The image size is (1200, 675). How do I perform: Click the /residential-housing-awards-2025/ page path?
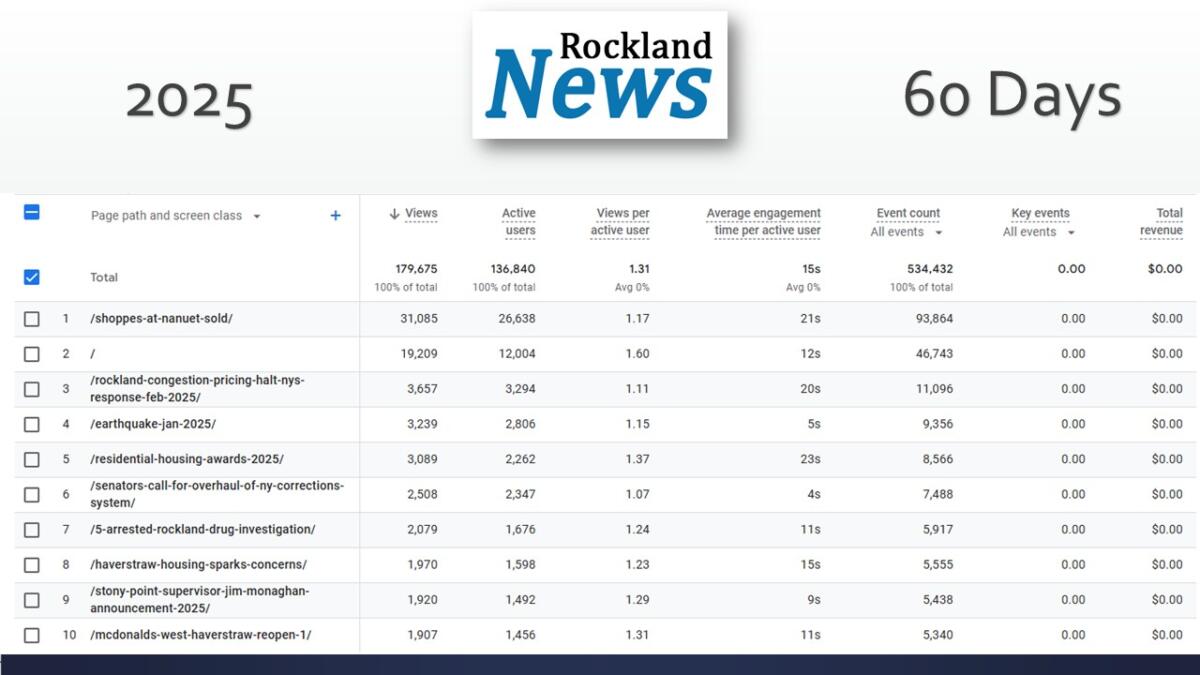187,459
